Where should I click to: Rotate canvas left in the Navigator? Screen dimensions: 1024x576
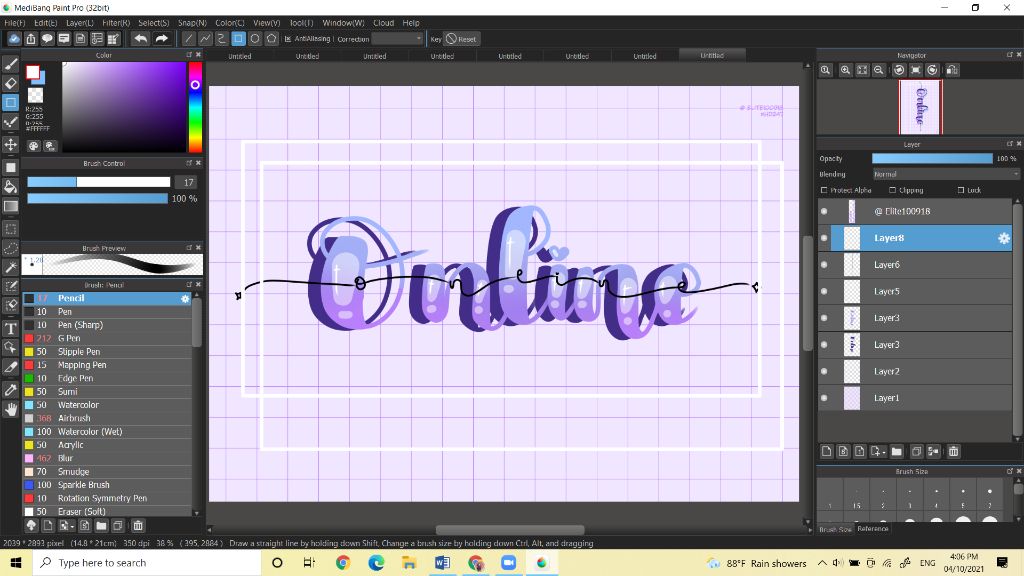tap(899, 70)
